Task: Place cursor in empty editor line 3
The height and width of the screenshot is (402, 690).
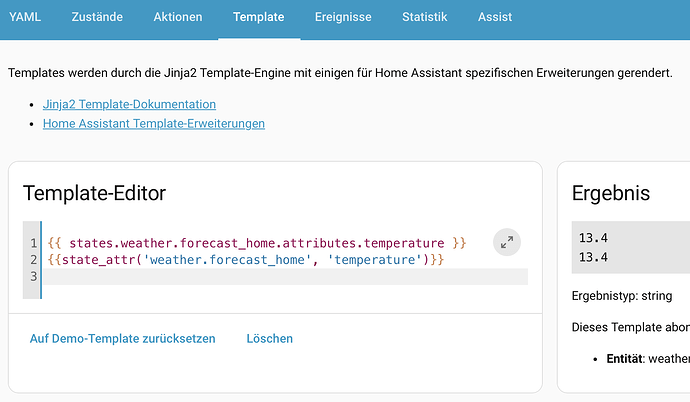Action: 285,277
